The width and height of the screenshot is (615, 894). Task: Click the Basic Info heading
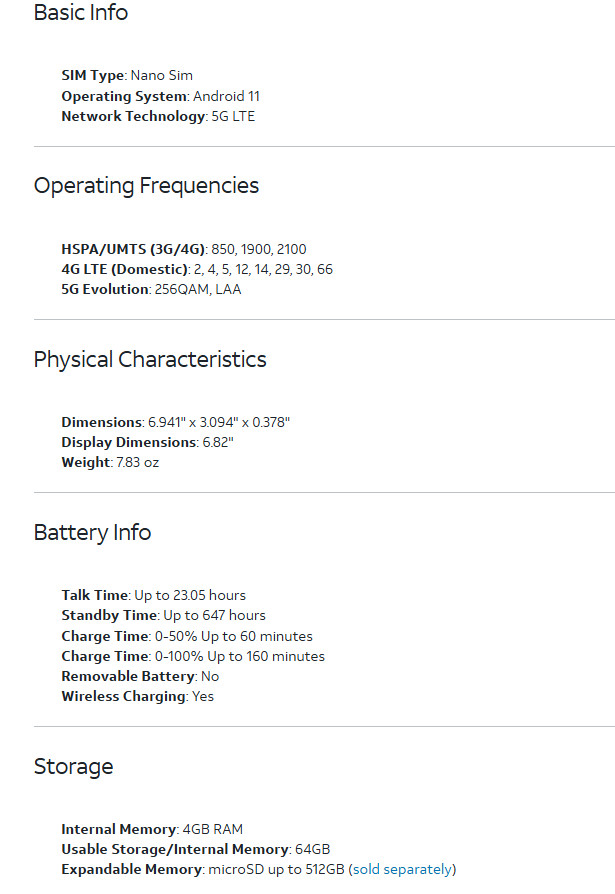point(81,12)
